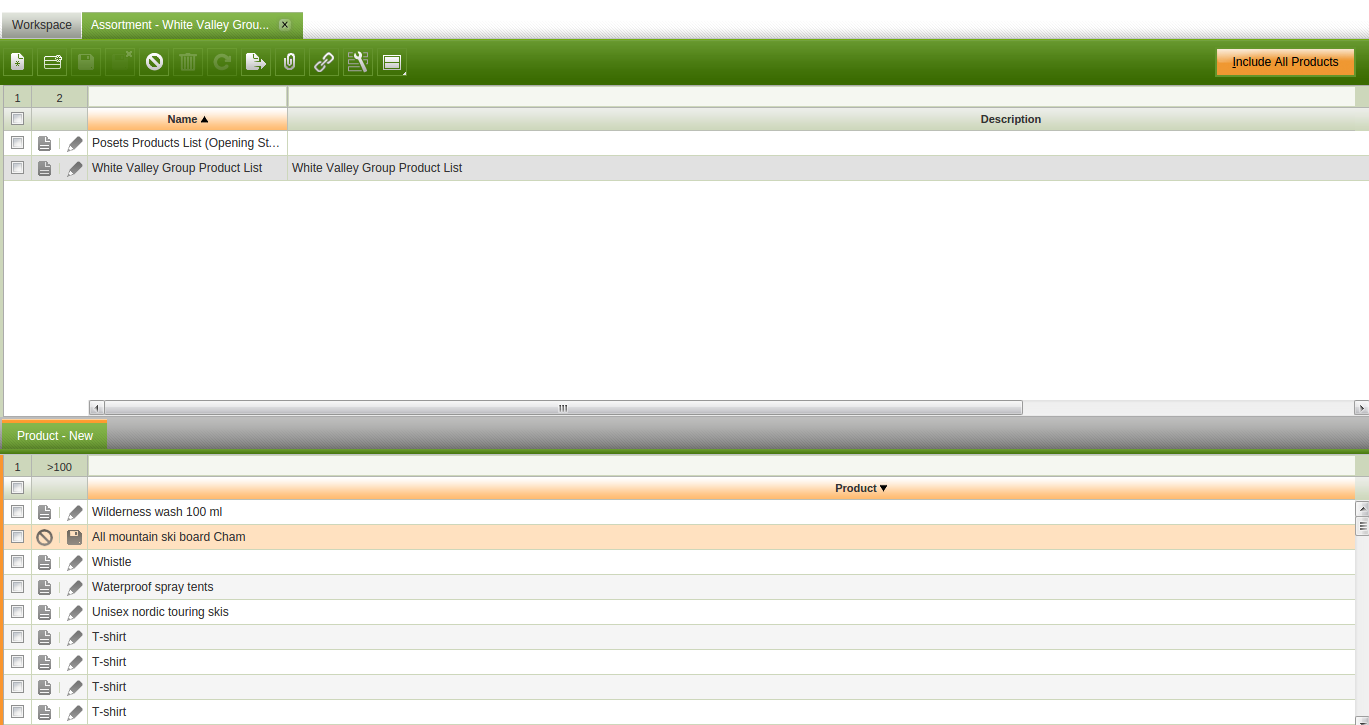The image size is (1369, 725).
Task: Cancel editing the All mountain ski board row
Action: pos(44,537)
